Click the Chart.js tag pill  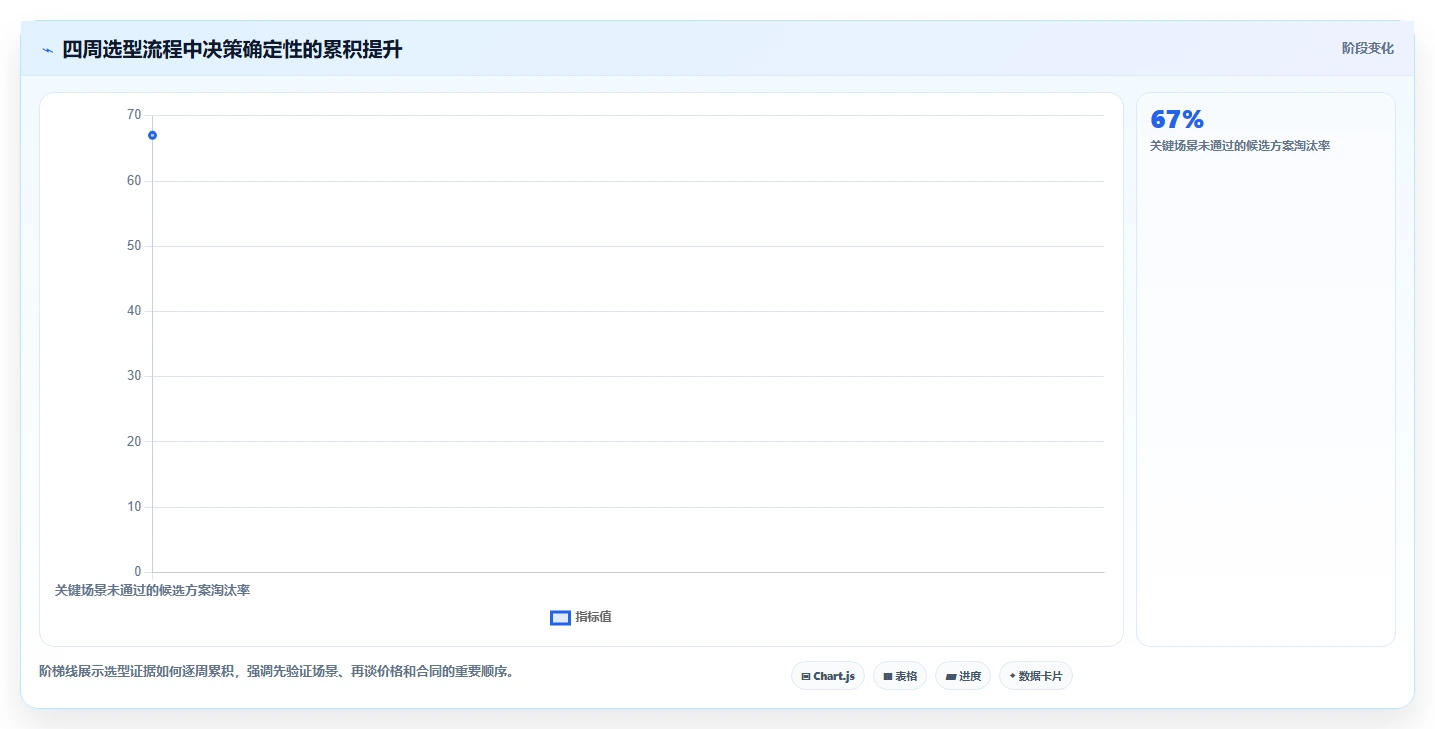tap(828, 676)
